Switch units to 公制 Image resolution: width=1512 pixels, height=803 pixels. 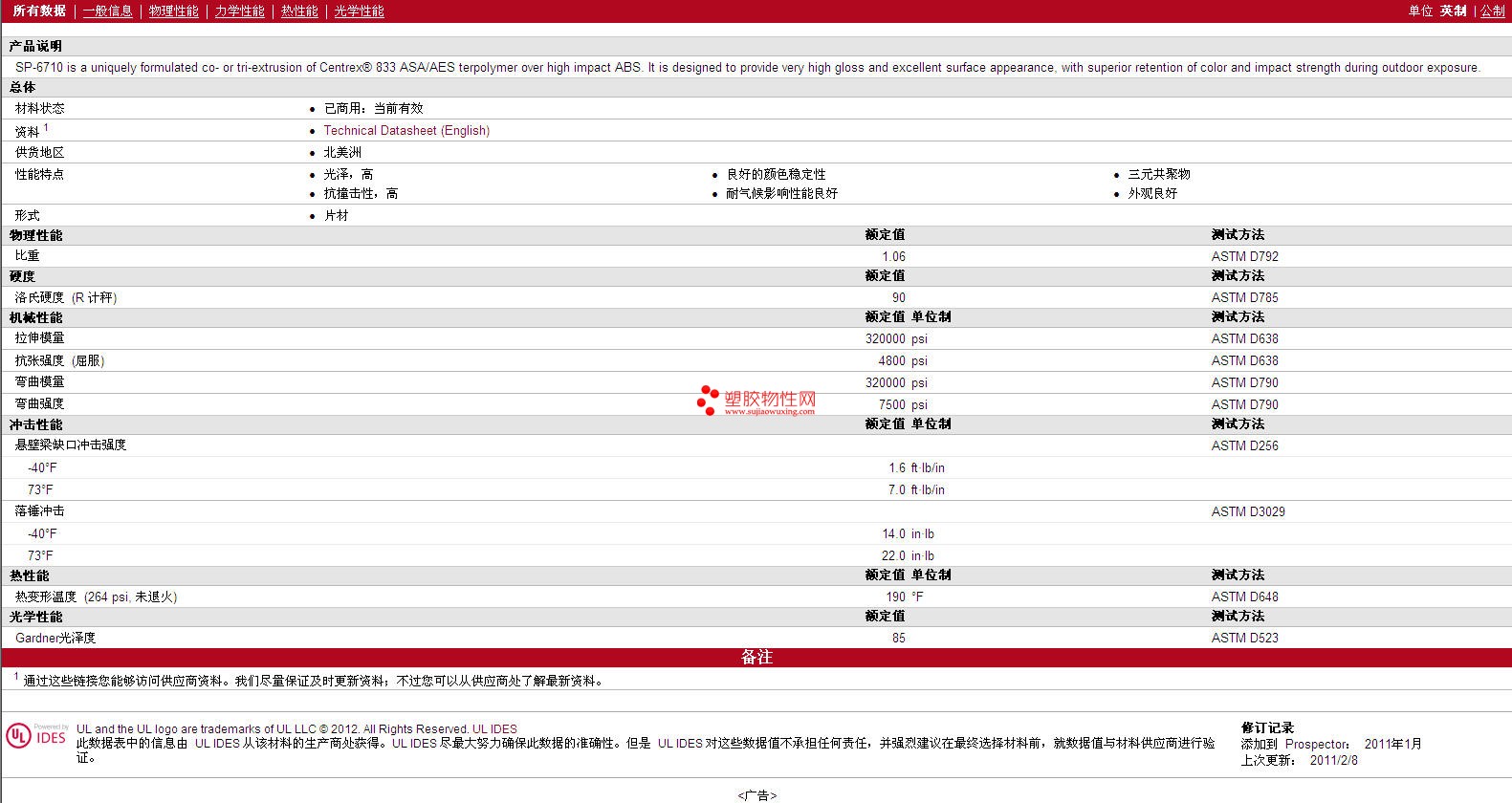pos(1493,11)
